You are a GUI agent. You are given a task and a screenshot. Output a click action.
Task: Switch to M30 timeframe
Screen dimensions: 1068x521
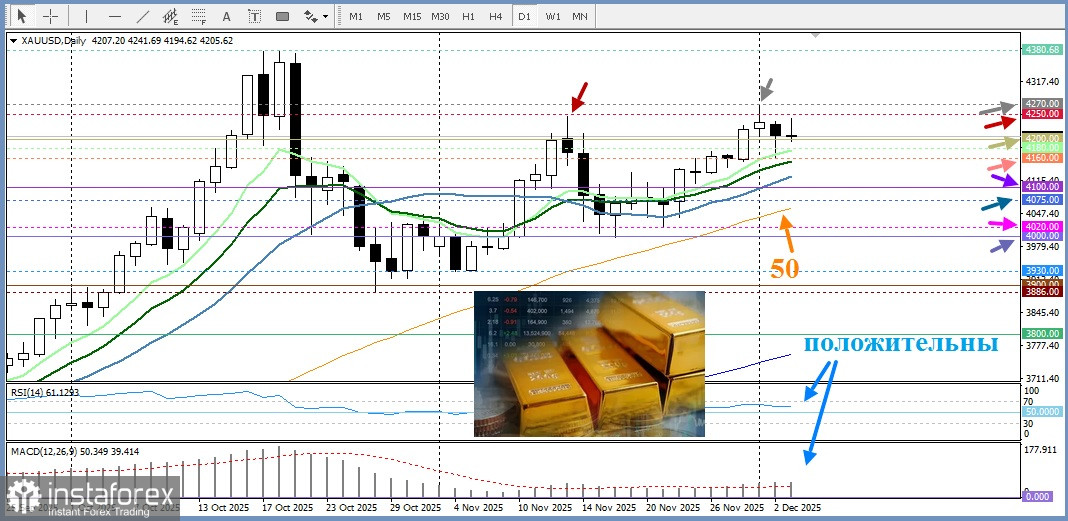click(x=440, y=16)
